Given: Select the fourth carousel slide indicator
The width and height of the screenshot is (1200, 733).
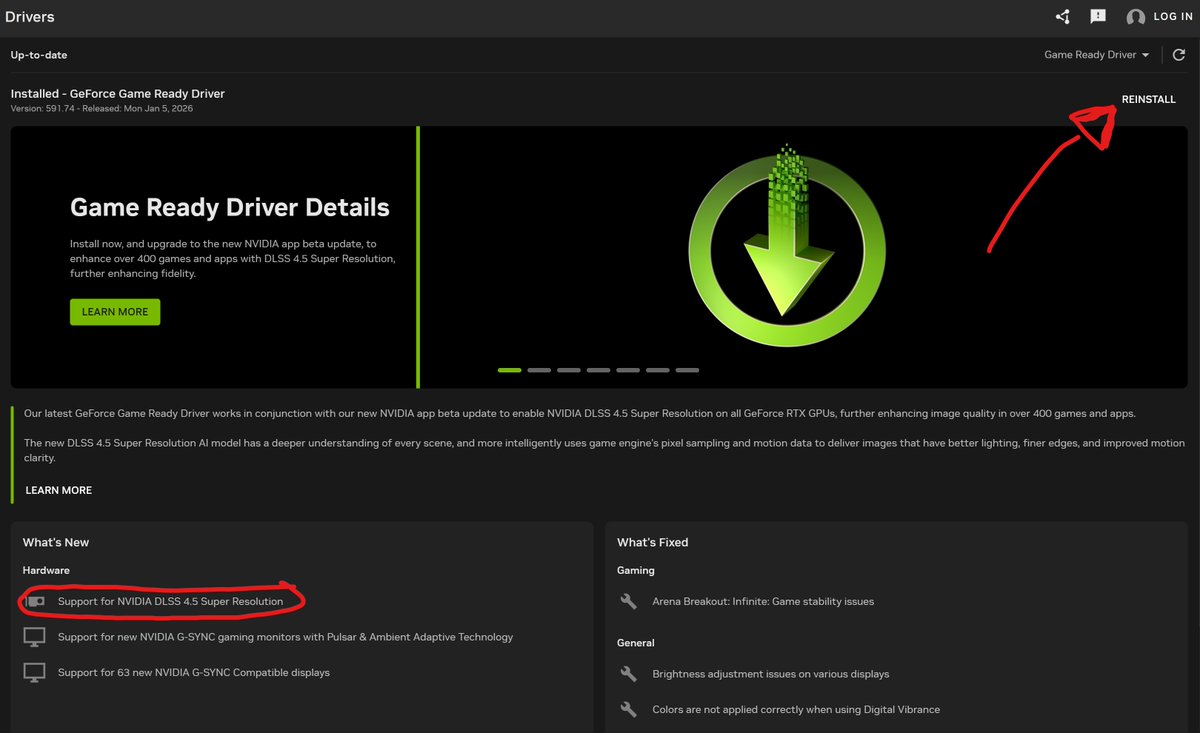Looking at the screenshot, I should pos(598,370).
